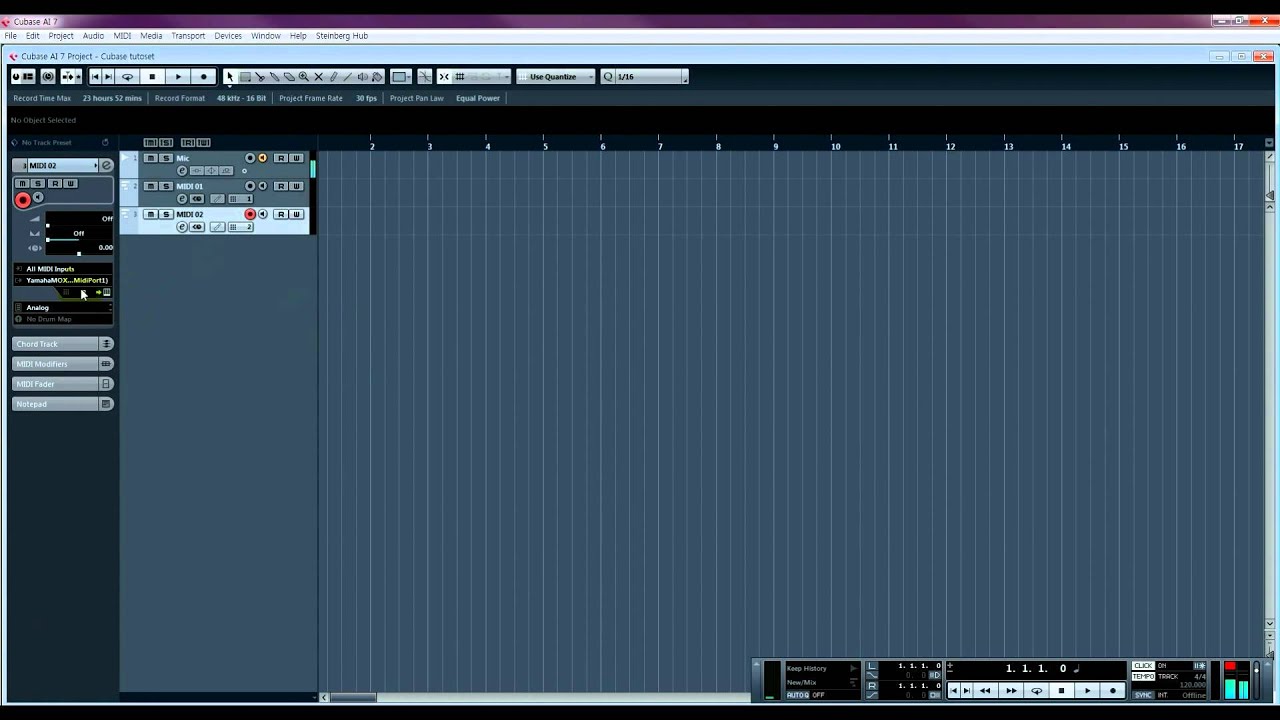
Task: Click the horizontal timeline scrollbar
Action: tap(353, 697)
